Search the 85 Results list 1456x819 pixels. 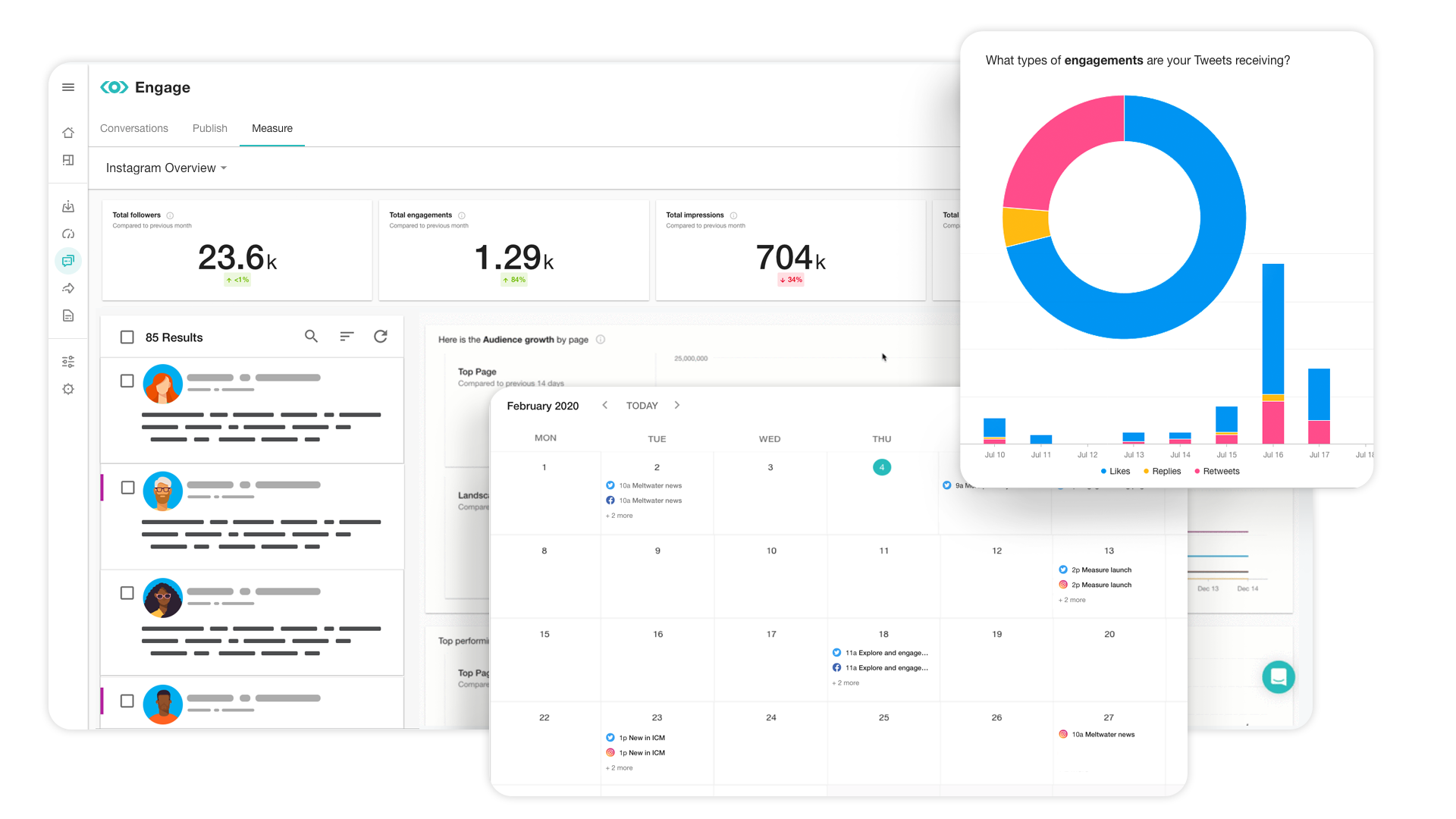311,336
